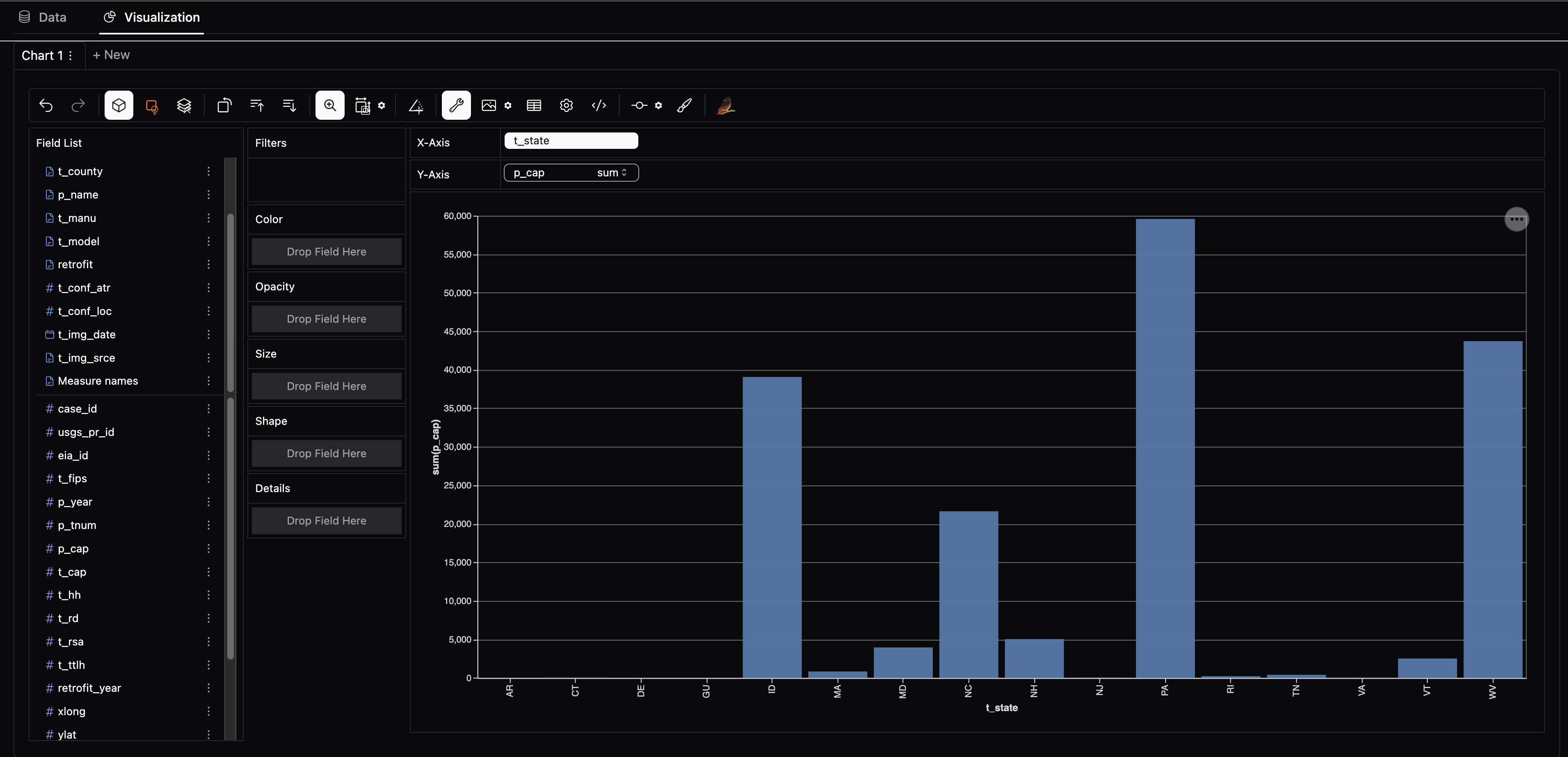1568x757 pixels.
Task: Toggle stack mode layers icon
Action: [184, 105]
